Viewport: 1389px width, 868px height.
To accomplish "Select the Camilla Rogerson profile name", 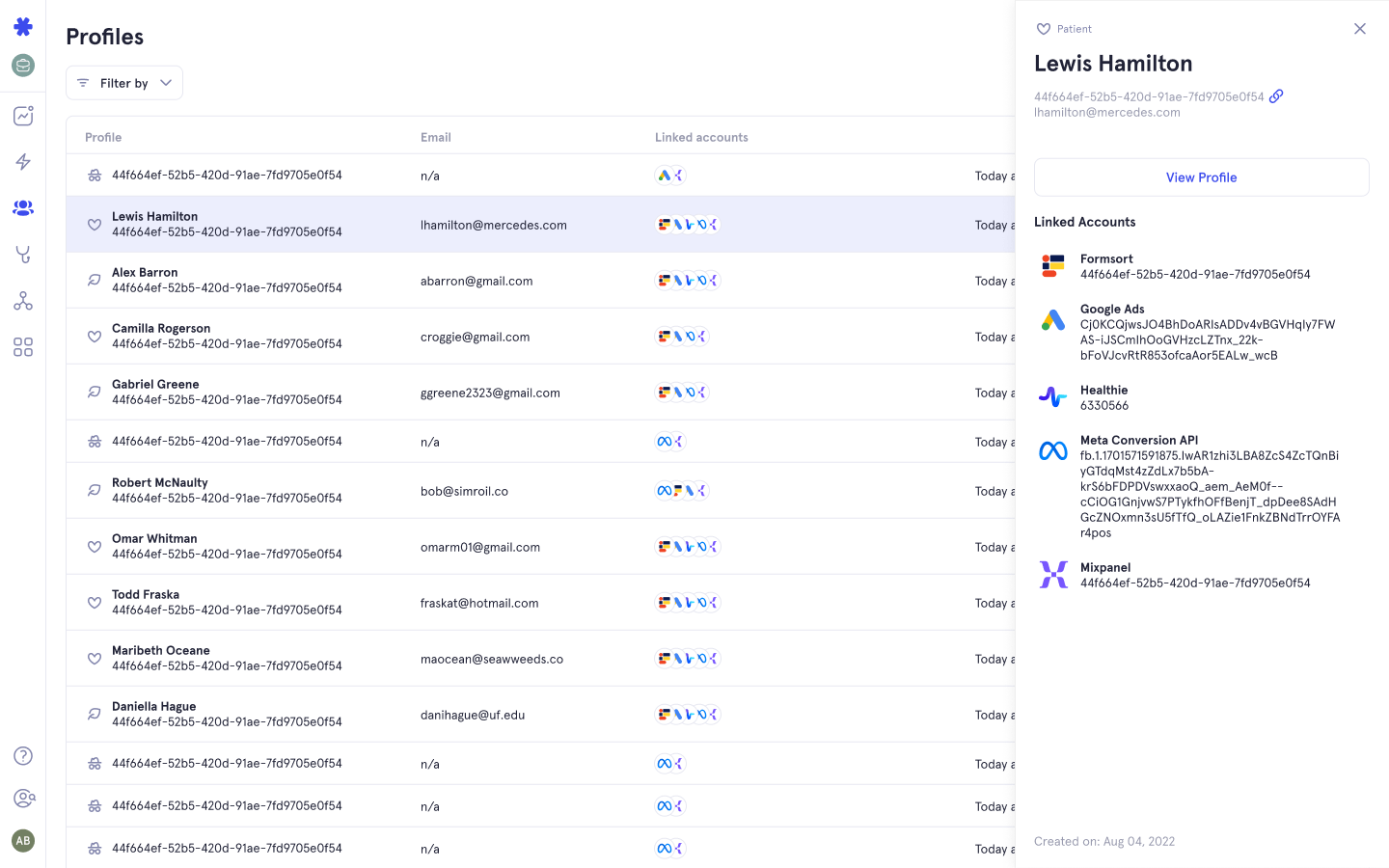I will 161,329.
